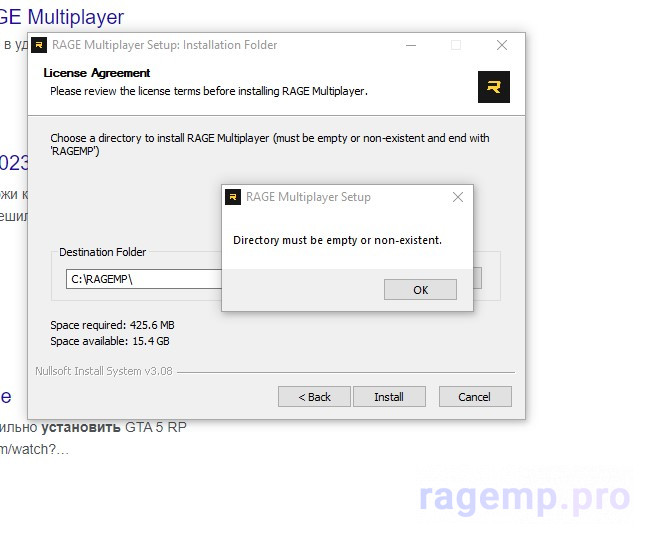This screenshot has width=646, height=539.
Task: Minimize the installer window
Action: click(x=411, y=45)
